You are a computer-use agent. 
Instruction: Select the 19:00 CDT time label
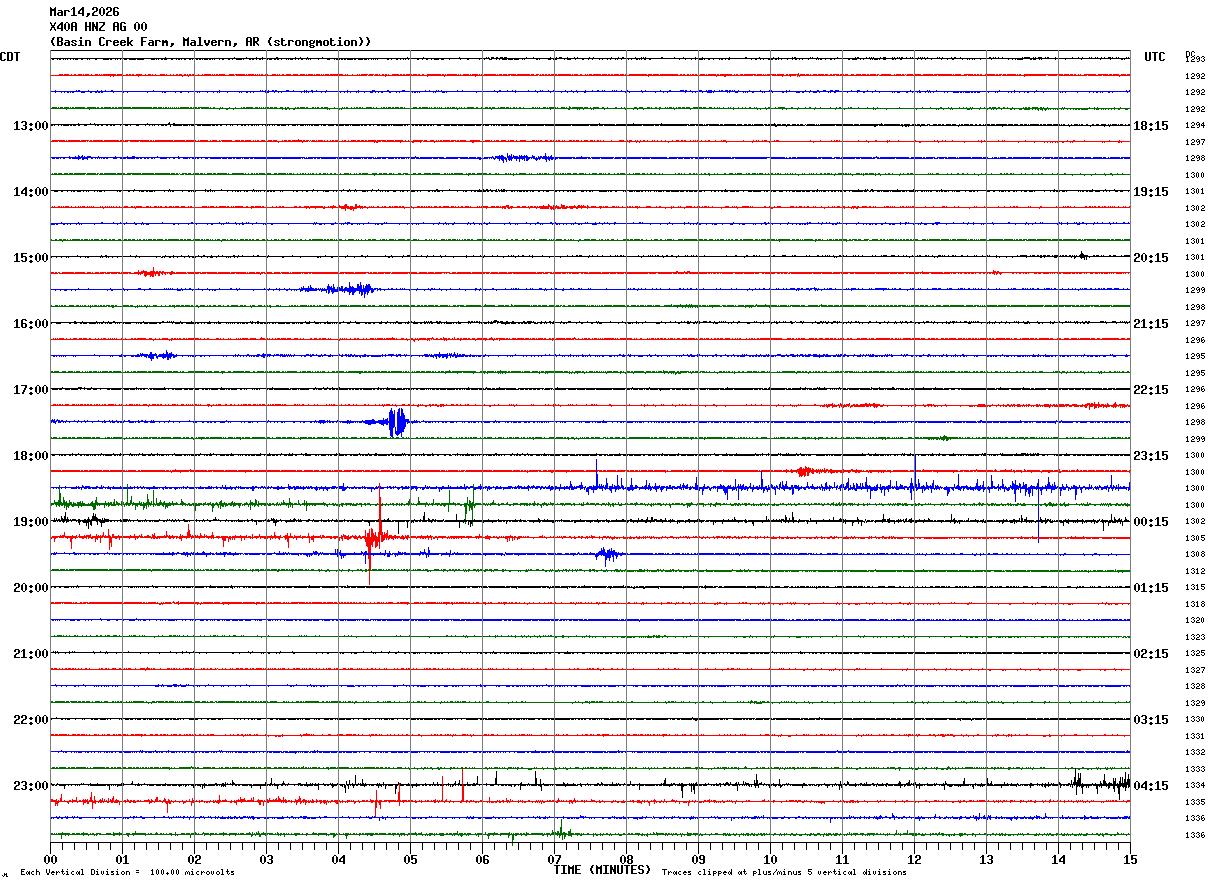pyautogui.click(x=30, y=522)
